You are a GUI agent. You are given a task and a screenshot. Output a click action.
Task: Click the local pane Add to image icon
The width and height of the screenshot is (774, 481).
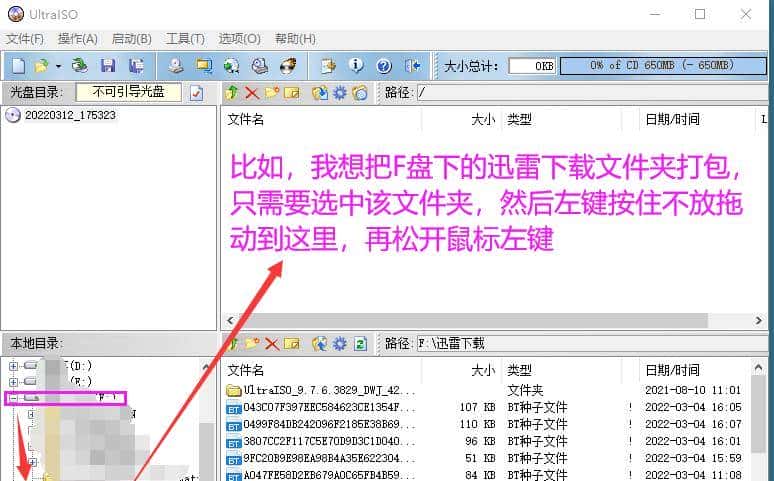pos(320,343)
